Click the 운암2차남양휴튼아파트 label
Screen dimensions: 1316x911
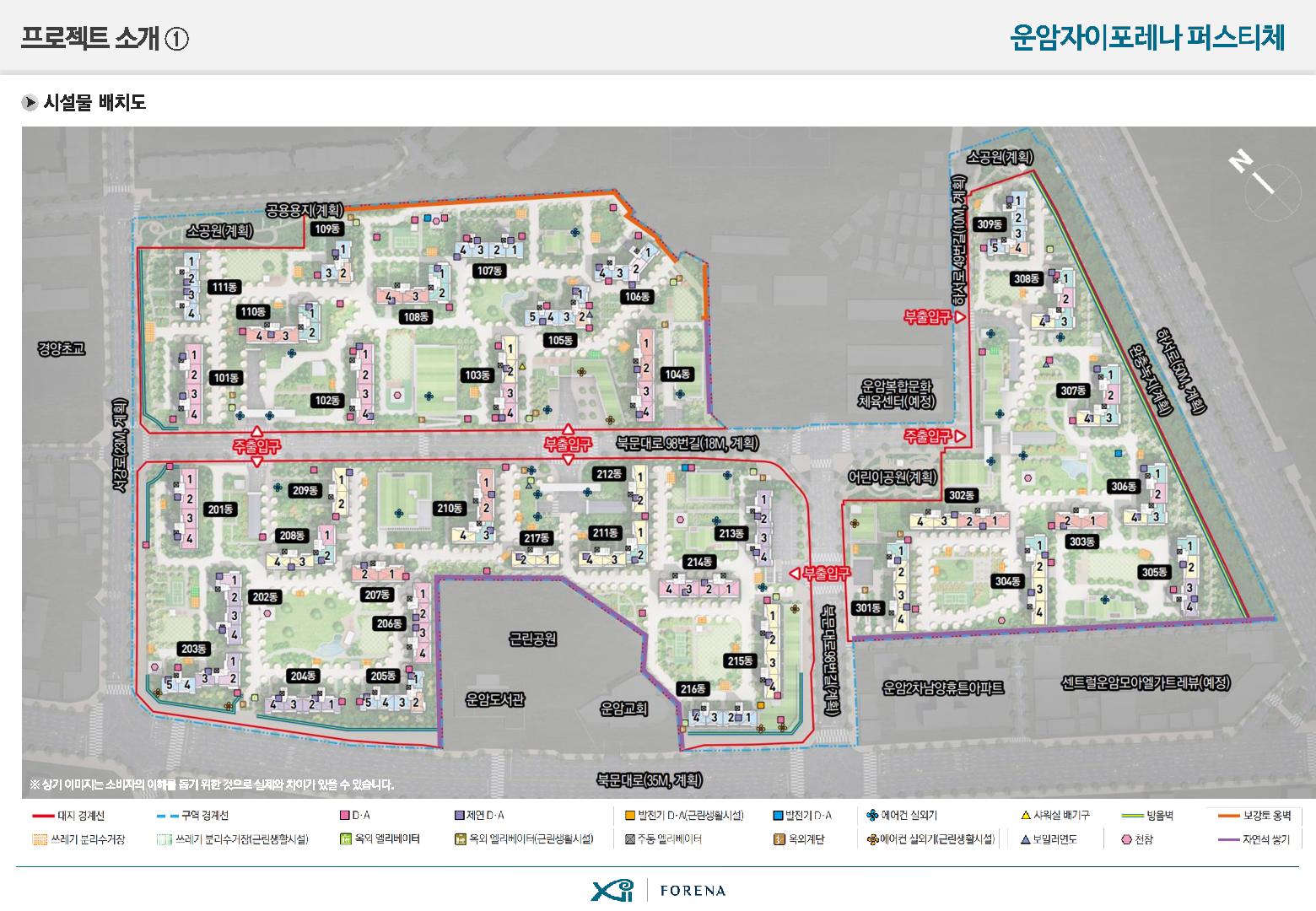(943, 688)
